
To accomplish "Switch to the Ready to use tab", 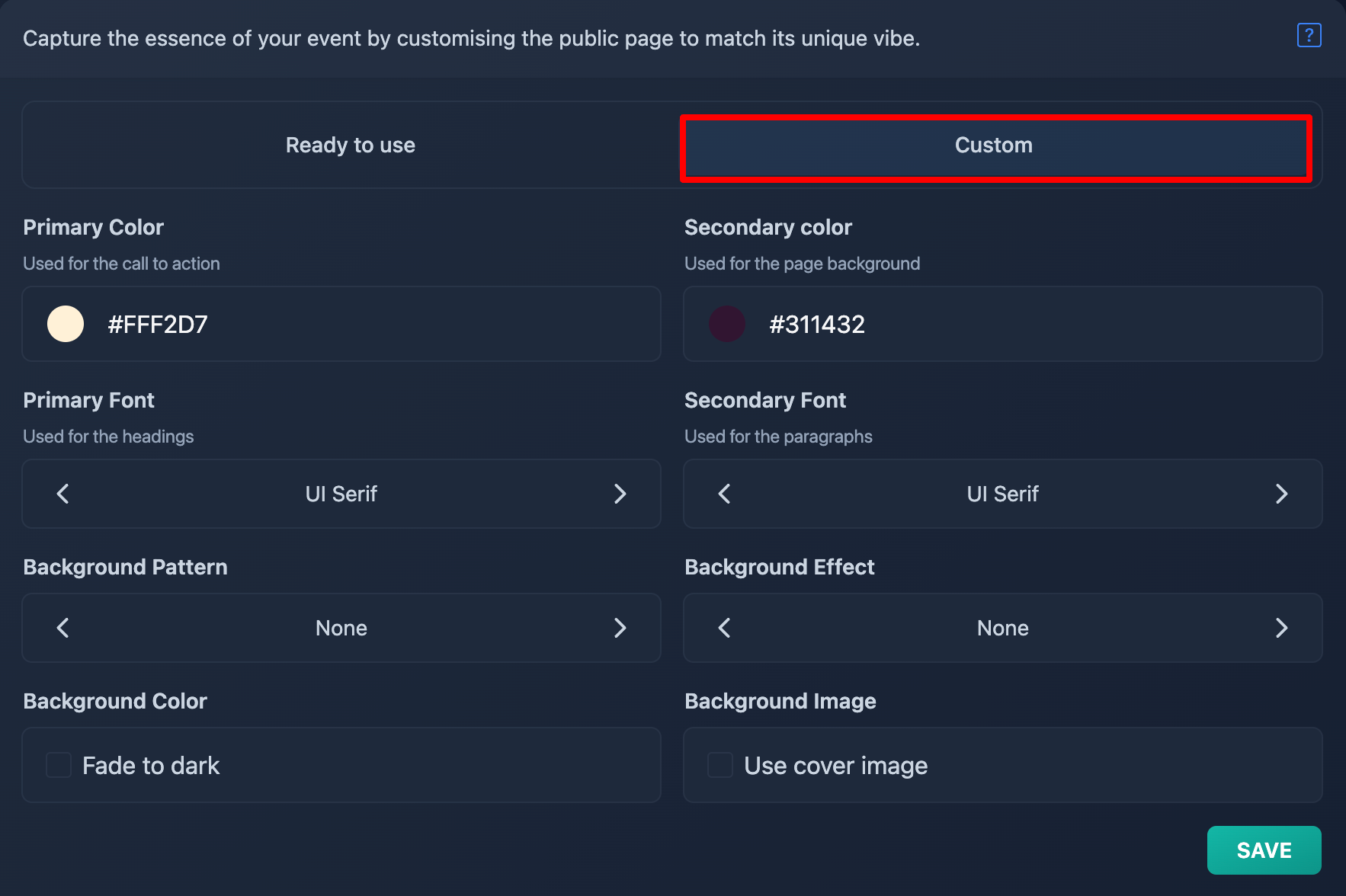I will pos(351,145).
